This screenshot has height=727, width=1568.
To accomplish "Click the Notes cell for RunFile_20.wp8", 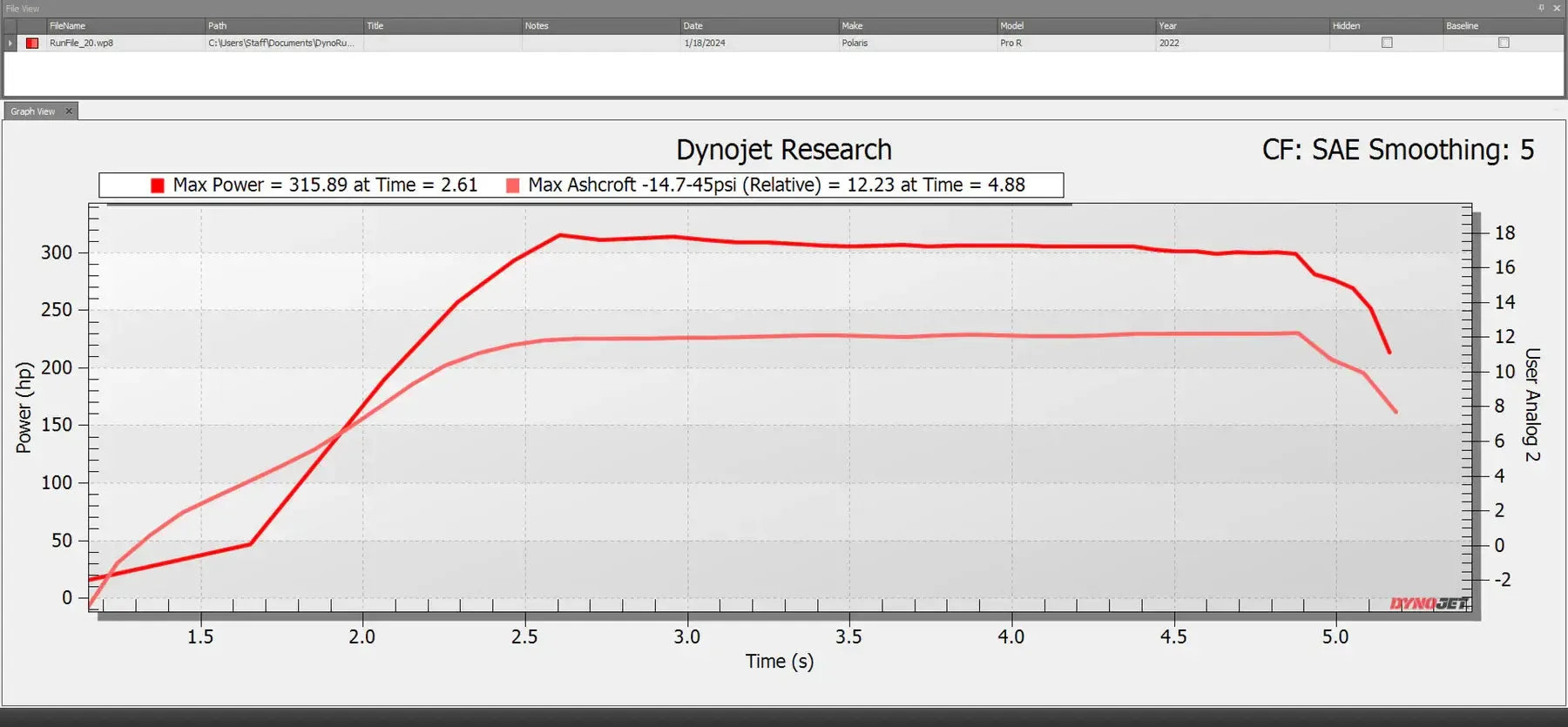I will click(x=600, y=43).
